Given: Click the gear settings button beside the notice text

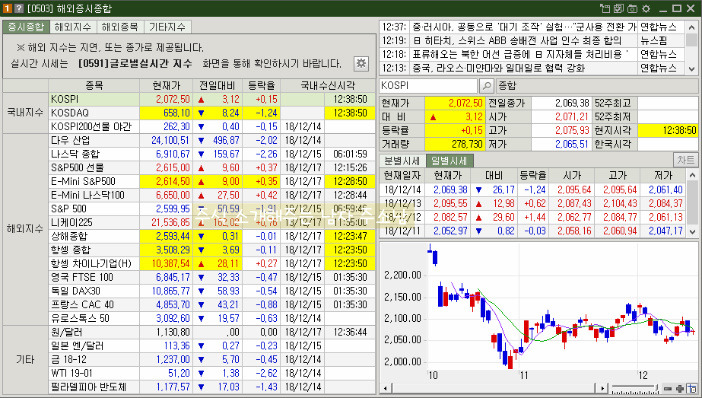Looking at the screenshot, I should [x=361, y=63].
